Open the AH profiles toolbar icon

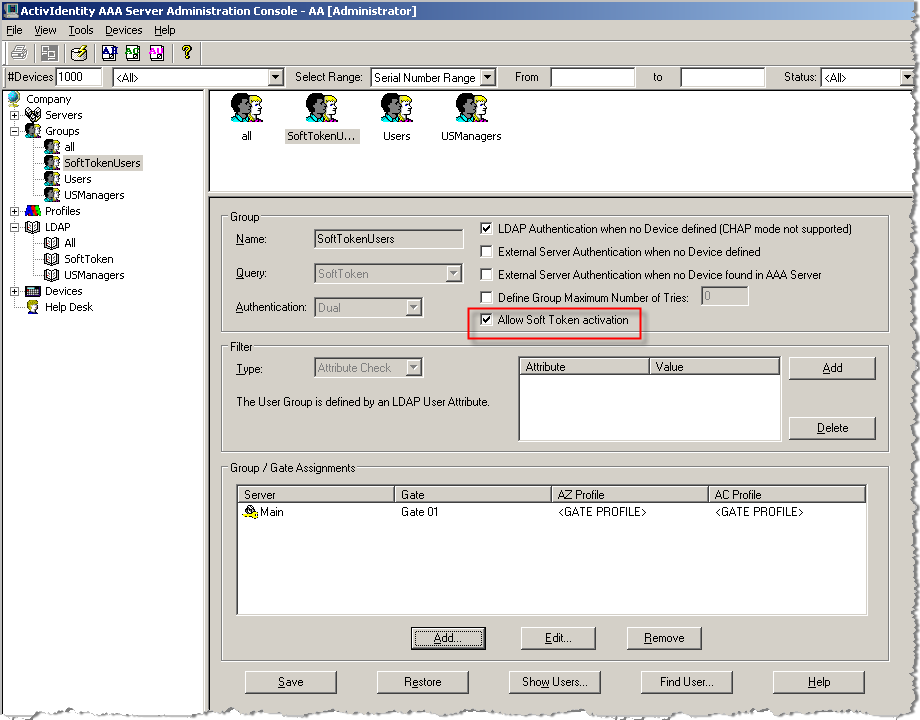[x=108, y=53]
